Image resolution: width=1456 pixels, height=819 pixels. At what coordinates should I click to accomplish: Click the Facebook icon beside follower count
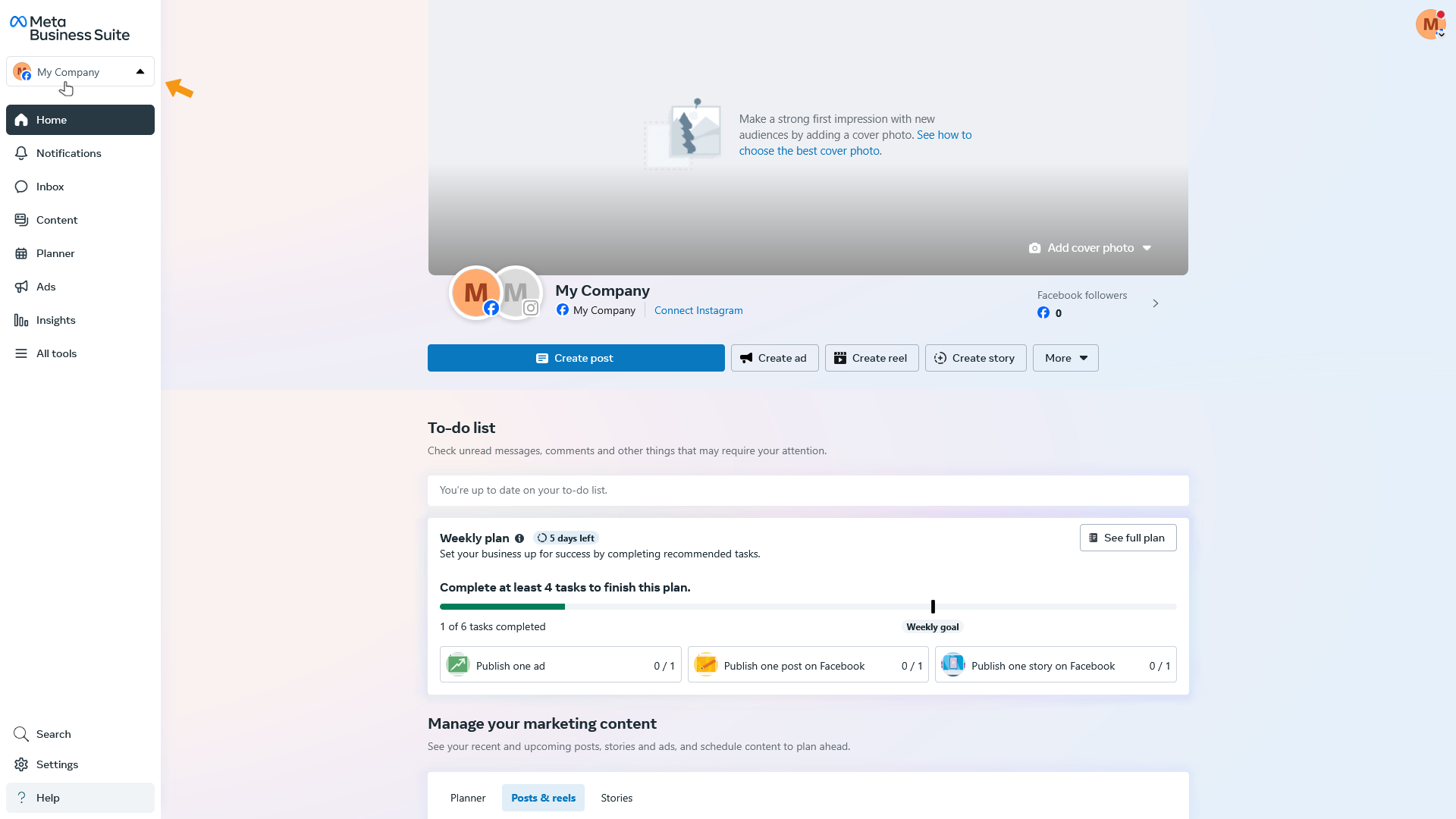[1043, 313]
